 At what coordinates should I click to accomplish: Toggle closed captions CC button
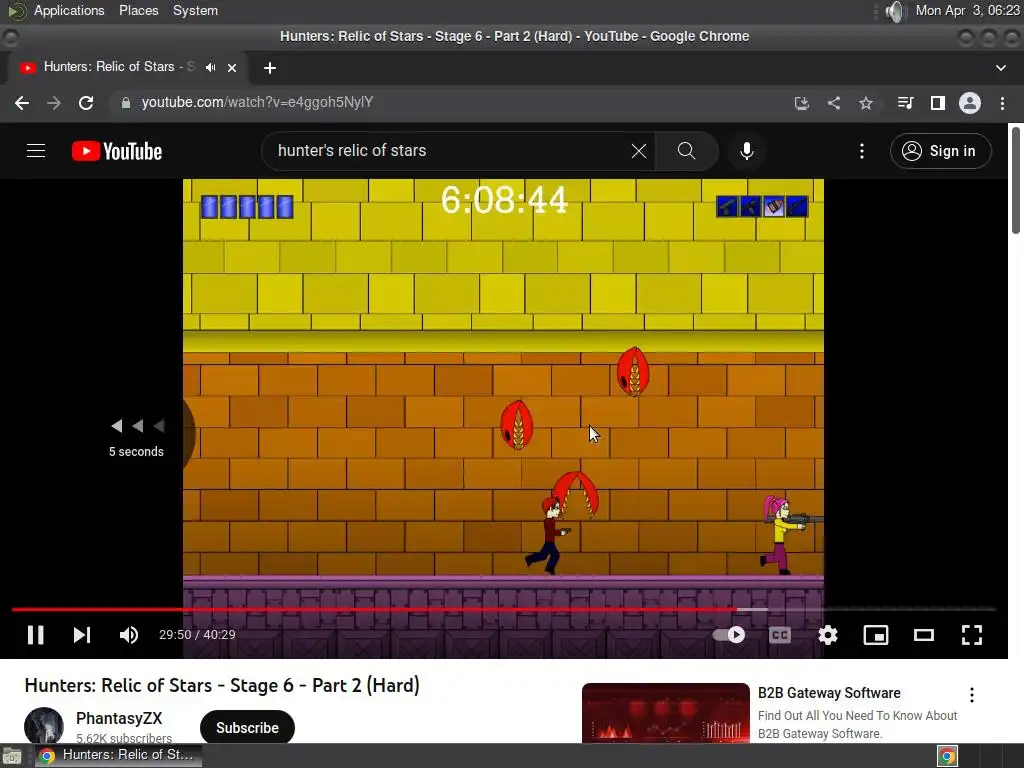click(780, 635)
